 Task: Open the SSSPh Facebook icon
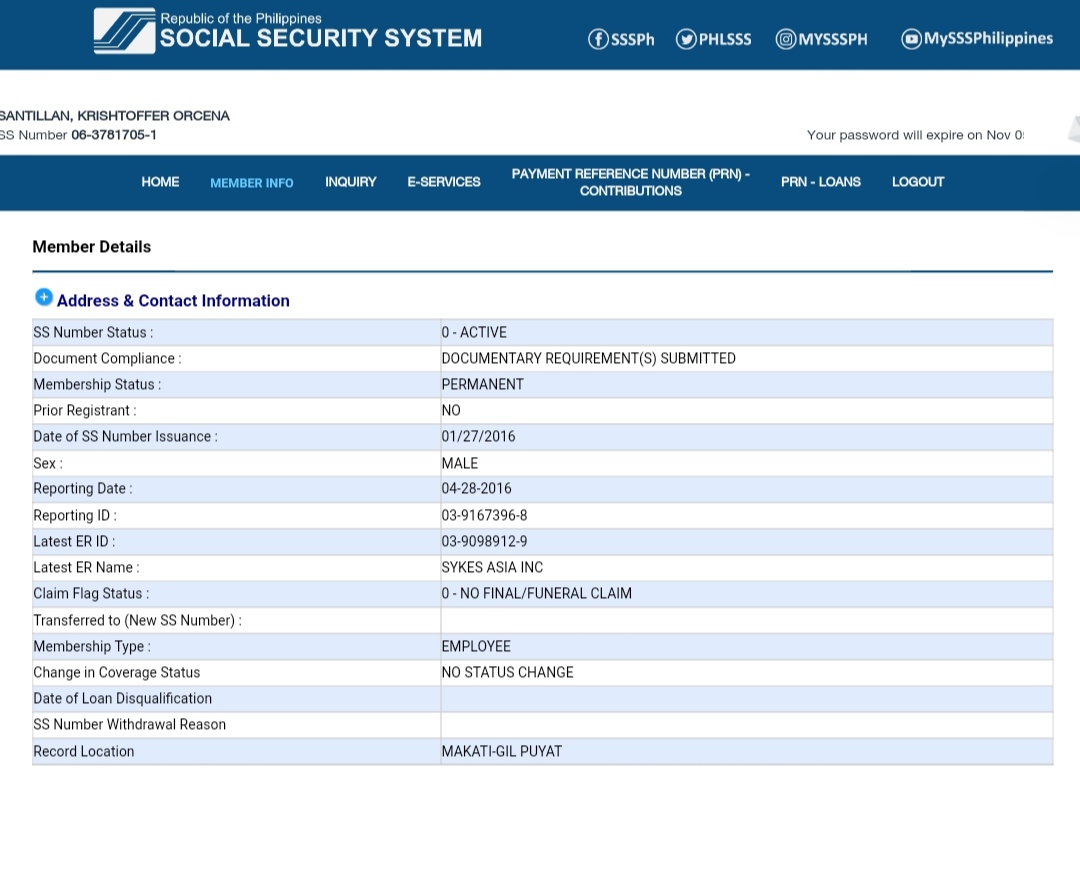(598, 39)
